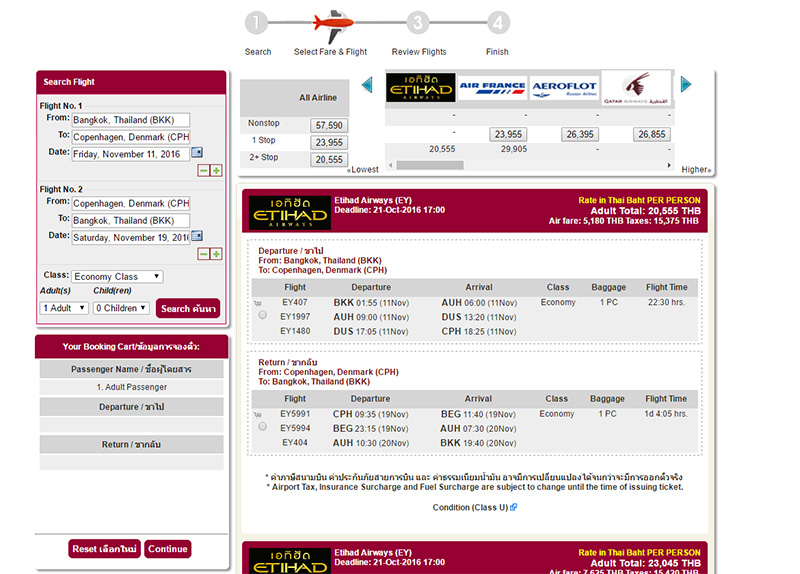The height and width of the screenshot is (574, 800).
Task: Select Aeroflot price 26,395
Action: tap(580, 134)
